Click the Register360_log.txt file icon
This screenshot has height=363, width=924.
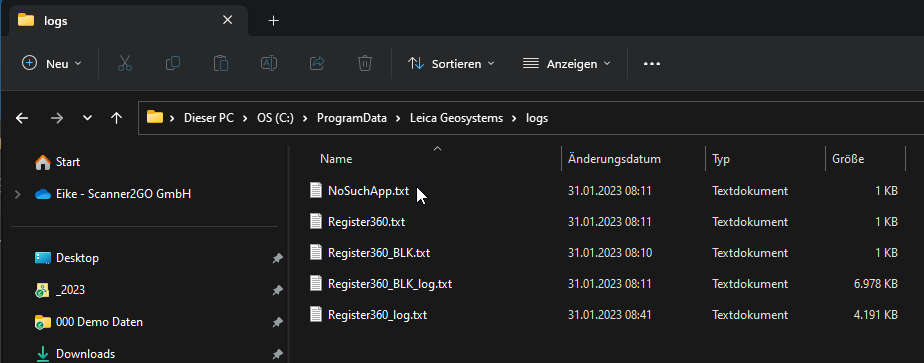click(317, 315)
